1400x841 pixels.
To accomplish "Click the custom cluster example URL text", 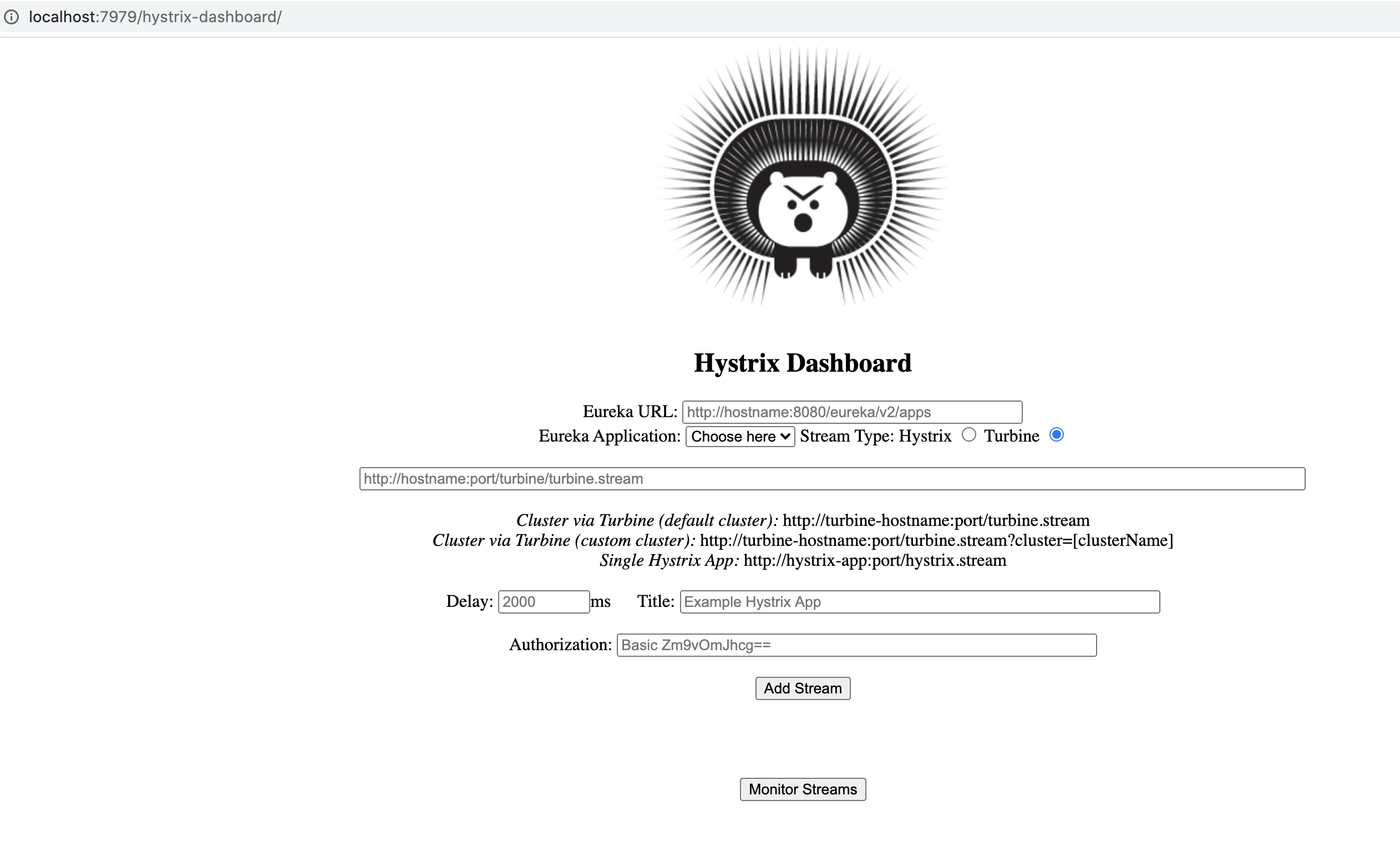I will tap(936, 540).
